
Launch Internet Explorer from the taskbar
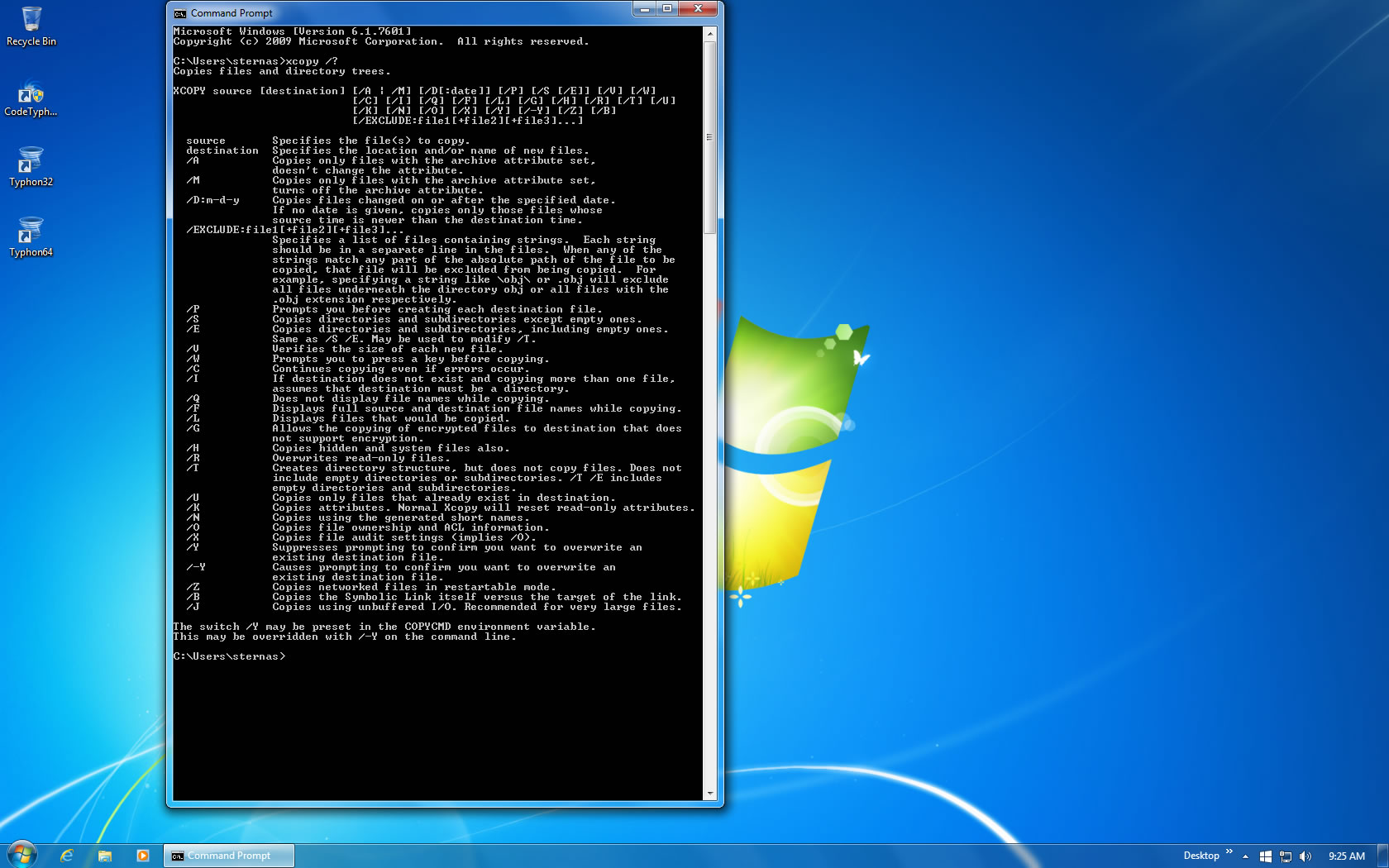(67, 856)
